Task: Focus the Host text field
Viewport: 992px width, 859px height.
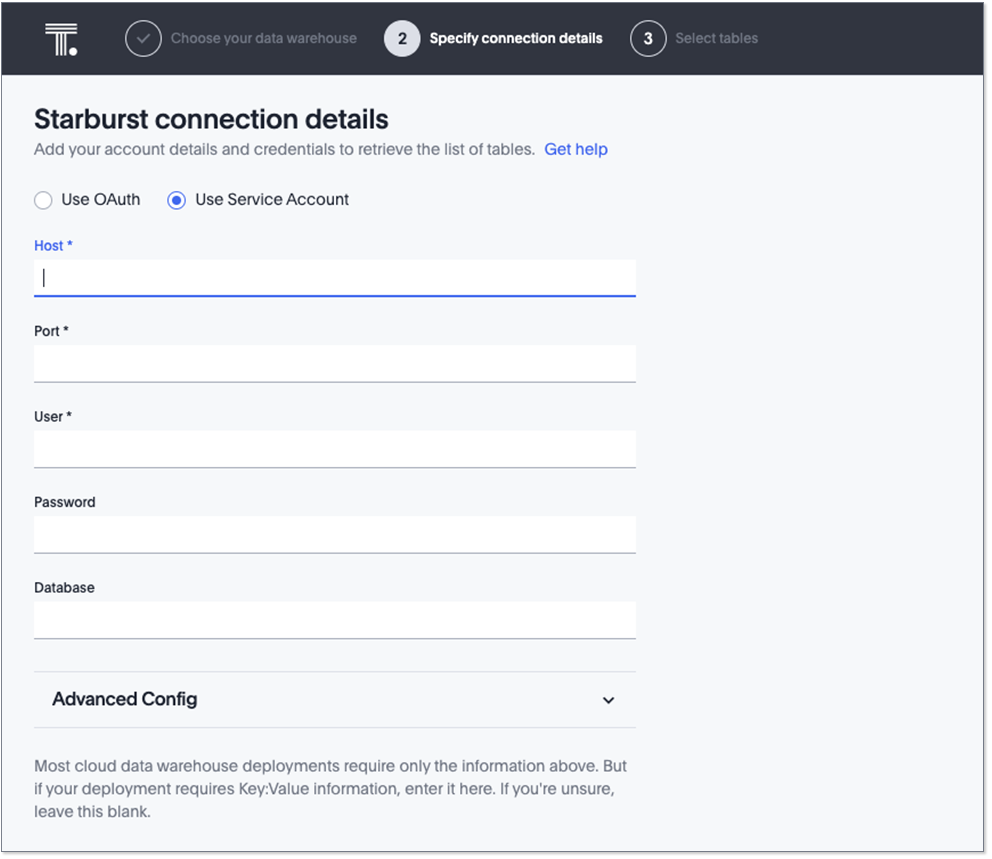Action: pyautogui.click(x=335, y=278)
